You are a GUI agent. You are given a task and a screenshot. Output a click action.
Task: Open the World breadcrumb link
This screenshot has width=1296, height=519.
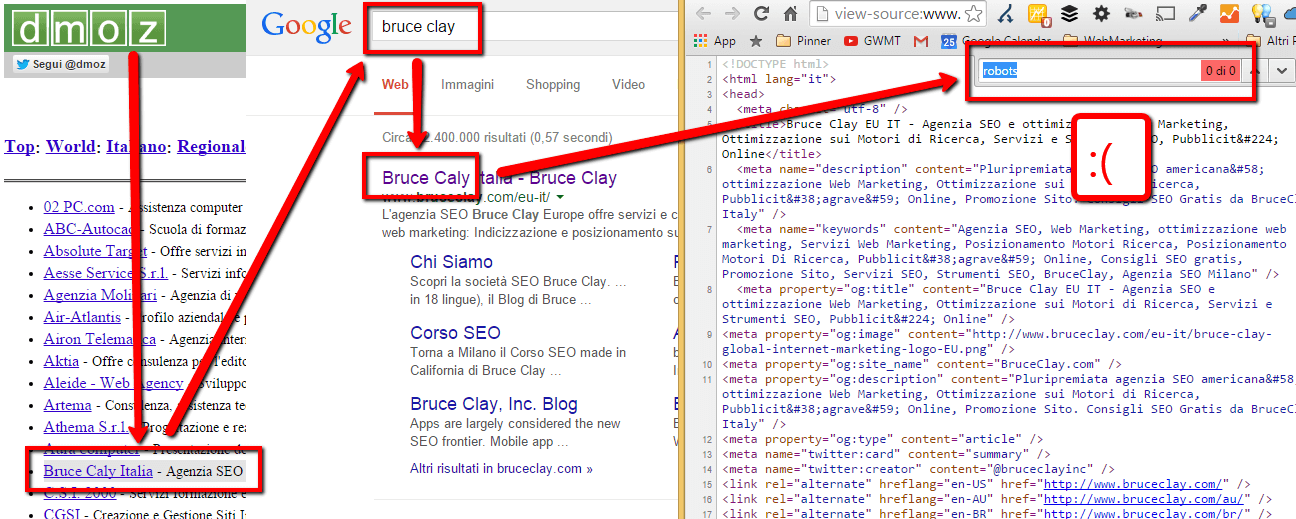pyautogui.click(x=71, y=147)
